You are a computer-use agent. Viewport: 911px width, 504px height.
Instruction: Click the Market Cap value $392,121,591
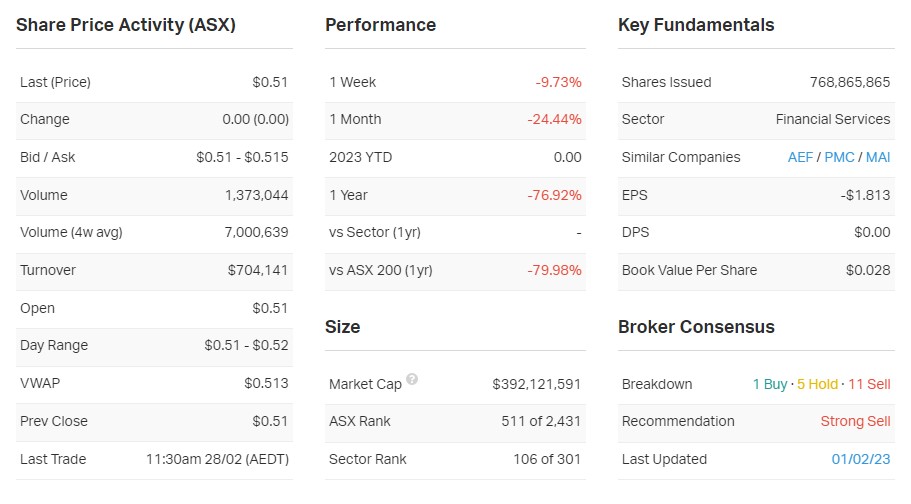click(536, 384)
